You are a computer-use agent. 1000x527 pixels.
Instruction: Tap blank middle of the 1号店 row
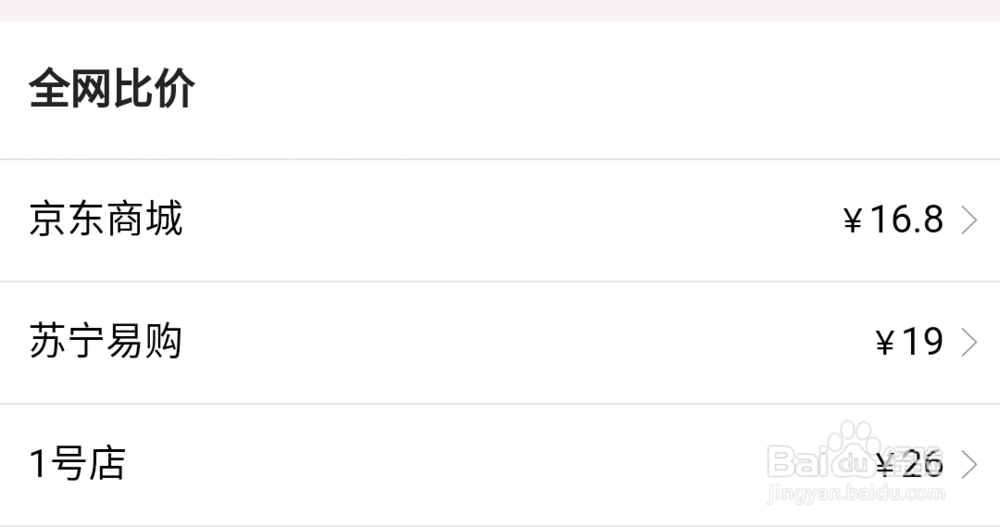click(x=450, y=465)
